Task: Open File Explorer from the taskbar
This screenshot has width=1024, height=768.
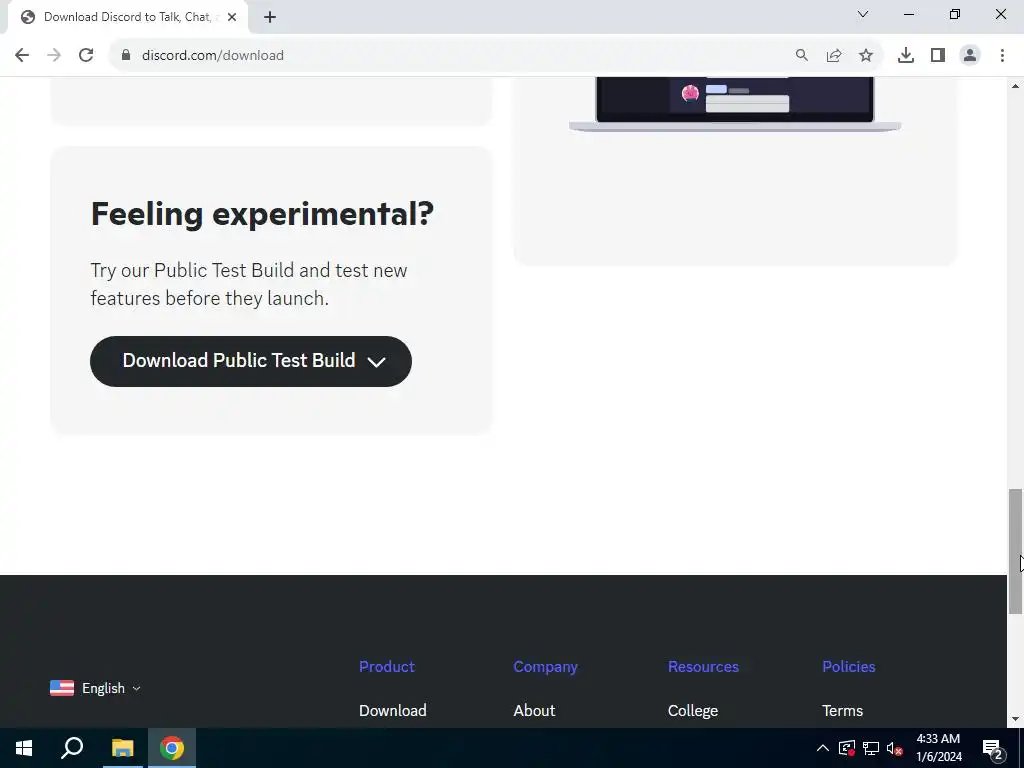Action: tap(122, 748)
